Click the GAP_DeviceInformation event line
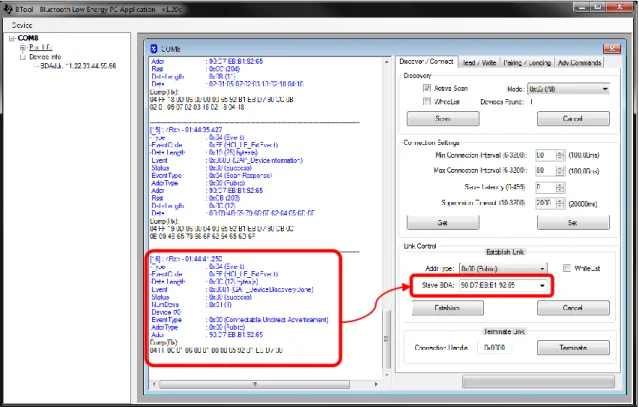 [227, 160]
